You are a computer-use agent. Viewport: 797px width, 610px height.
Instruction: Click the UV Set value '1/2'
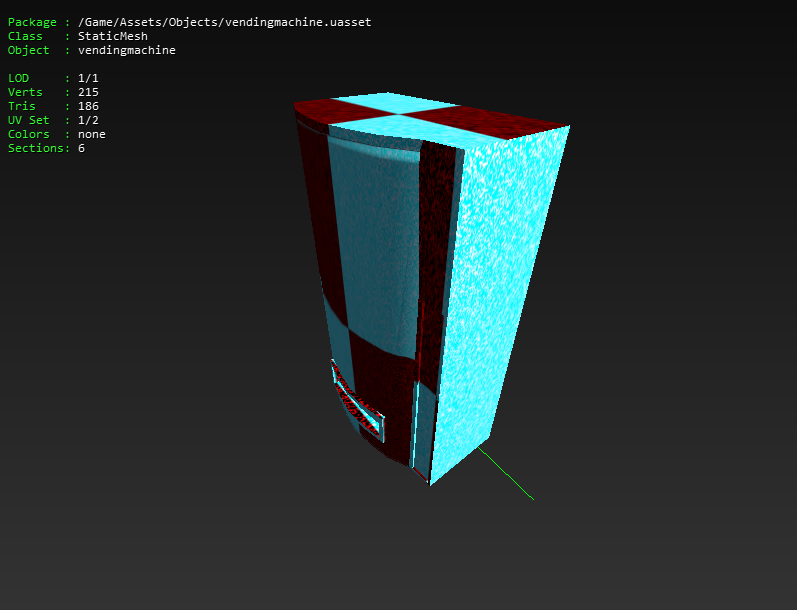click(88, 120)
